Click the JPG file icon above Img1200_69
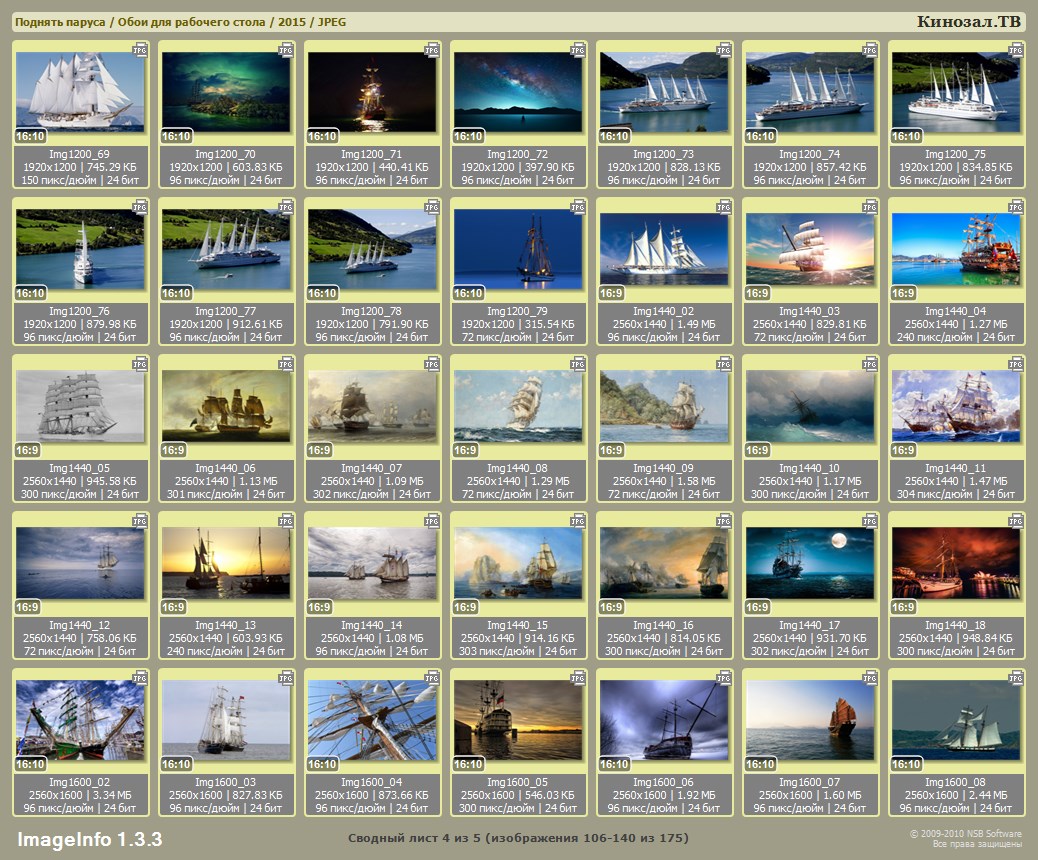This screenshot has width=1038, height=860. (x=139, y=50)
